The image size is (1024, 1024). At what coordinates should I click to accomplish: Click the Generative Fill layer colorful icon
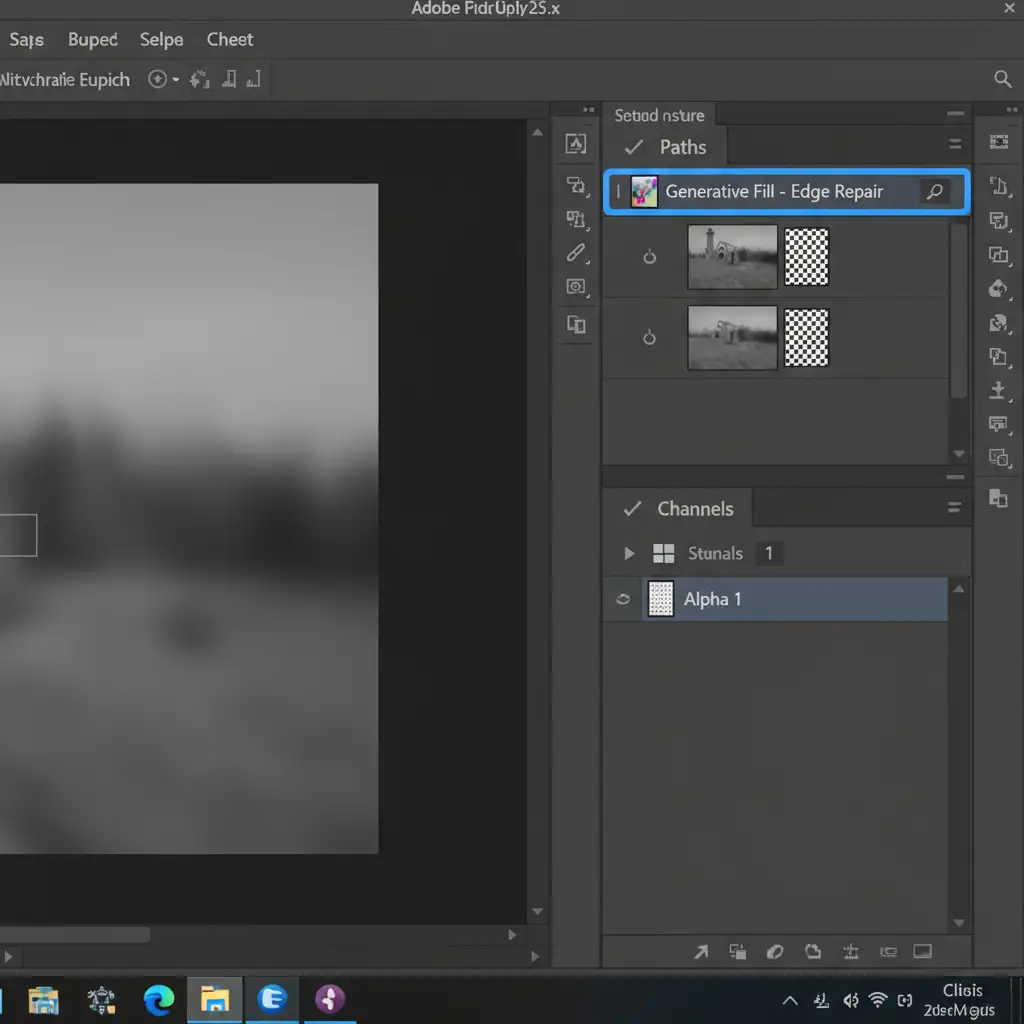point(644,192)
